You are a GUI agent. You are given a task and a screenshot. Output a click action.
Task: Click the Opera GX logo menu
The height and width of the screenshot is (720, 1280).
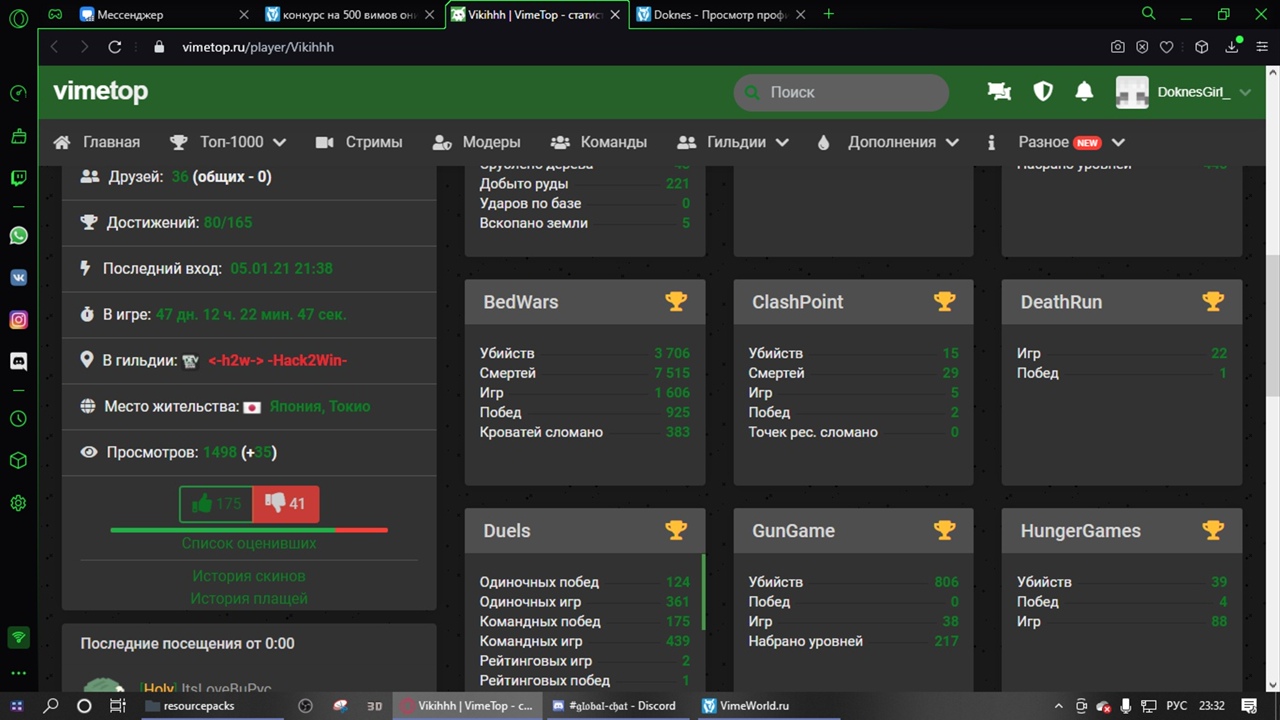click(17, 17)
